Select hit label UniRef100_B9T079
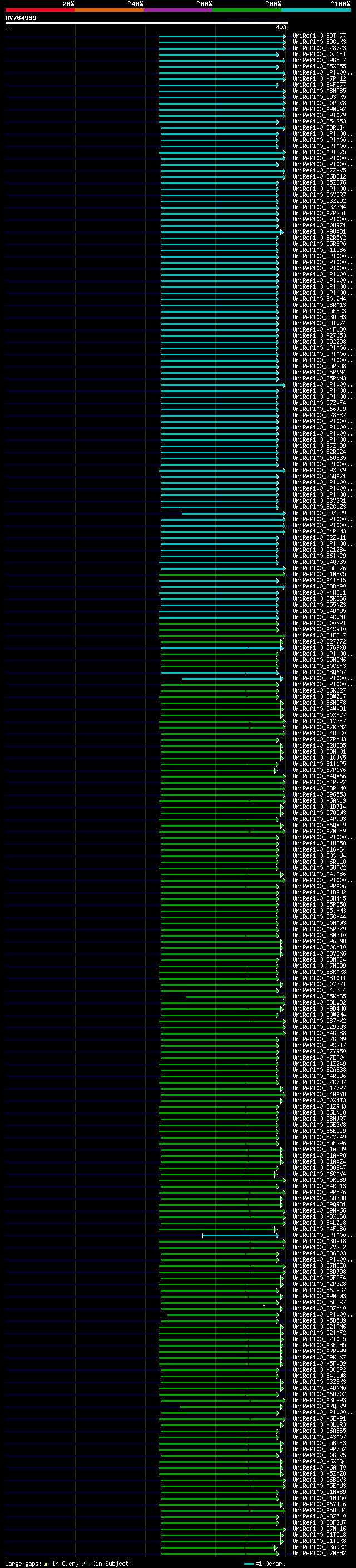The width and height of the screenshot is (356, 1568). click(x=319, y=115)
